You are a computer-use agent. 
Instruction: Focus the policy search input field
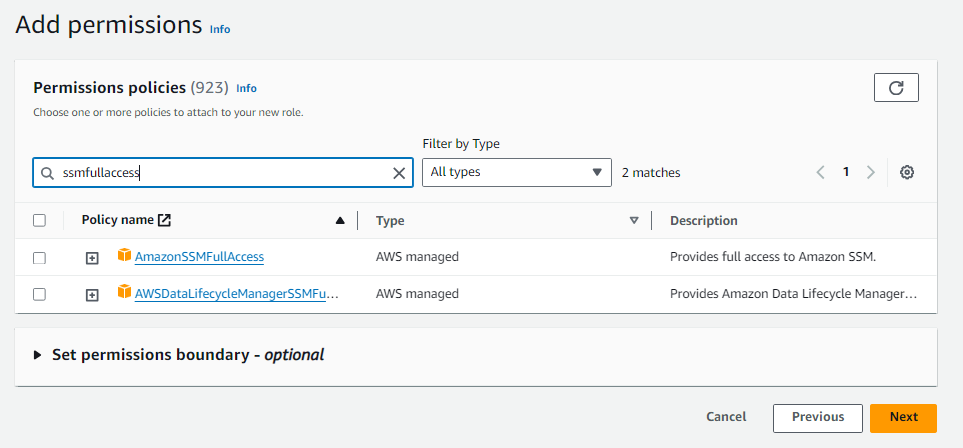pyautogui.click(x=222, y=173)
